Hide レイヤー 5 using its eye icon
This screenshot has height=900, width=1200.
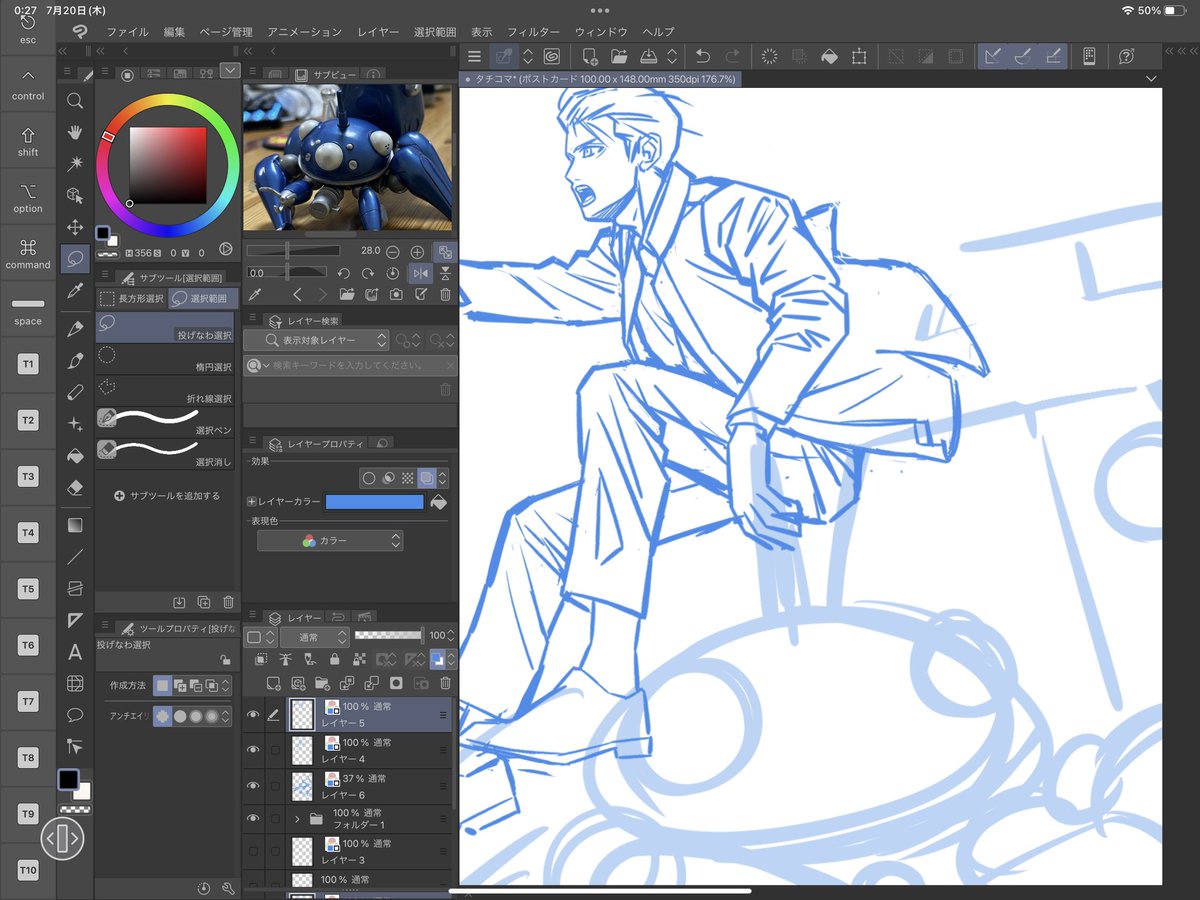point(253,715)
